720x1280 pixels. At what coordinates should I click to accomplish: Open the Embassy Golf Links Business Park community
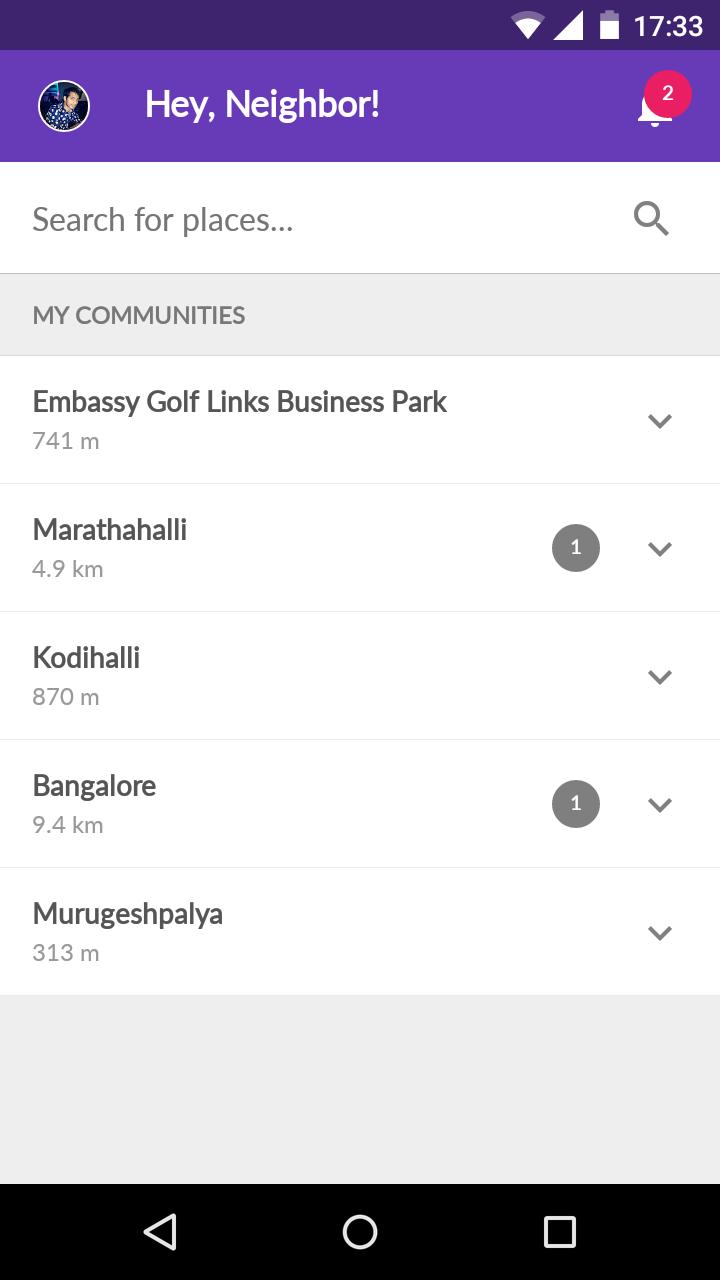(x=240, y=419)
